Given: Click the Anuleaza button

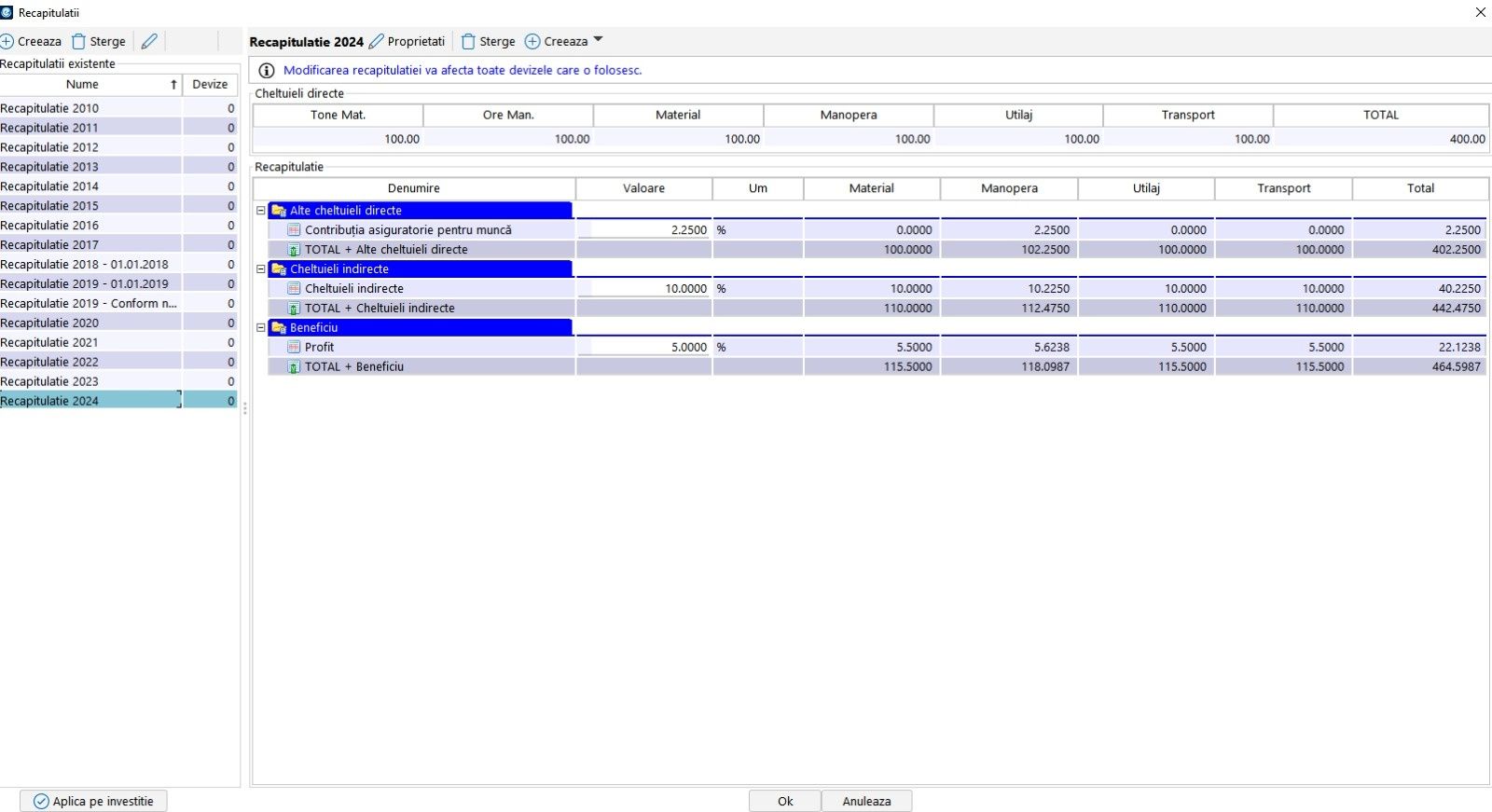Looking at the screenshot, I should click(x=866, y=801).
